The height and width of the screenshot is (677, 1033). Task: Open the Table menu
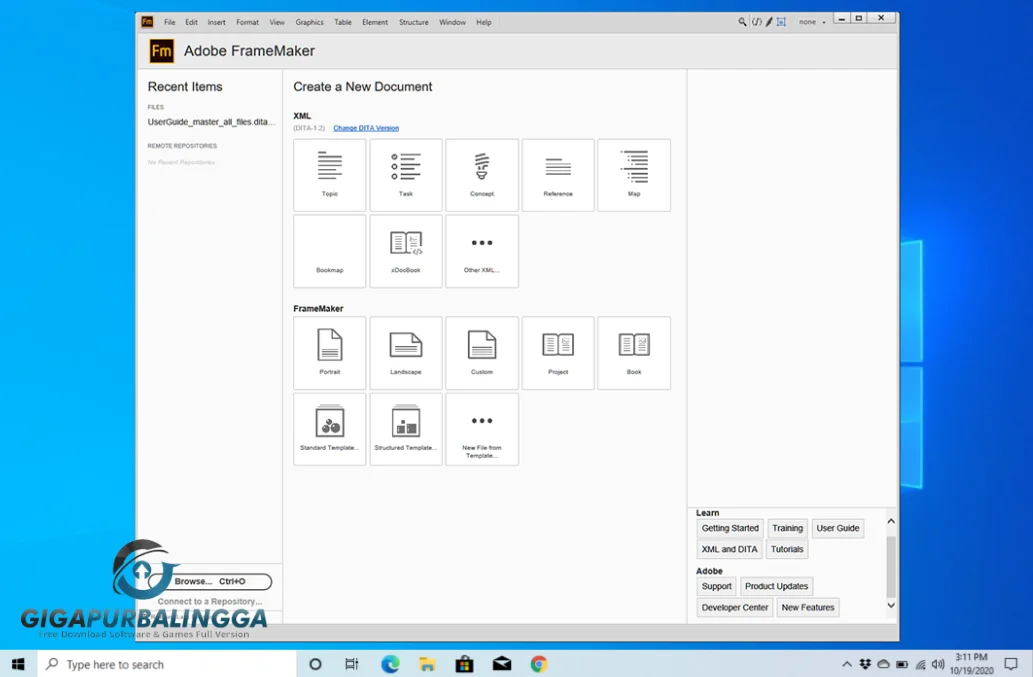click(343, 22)
